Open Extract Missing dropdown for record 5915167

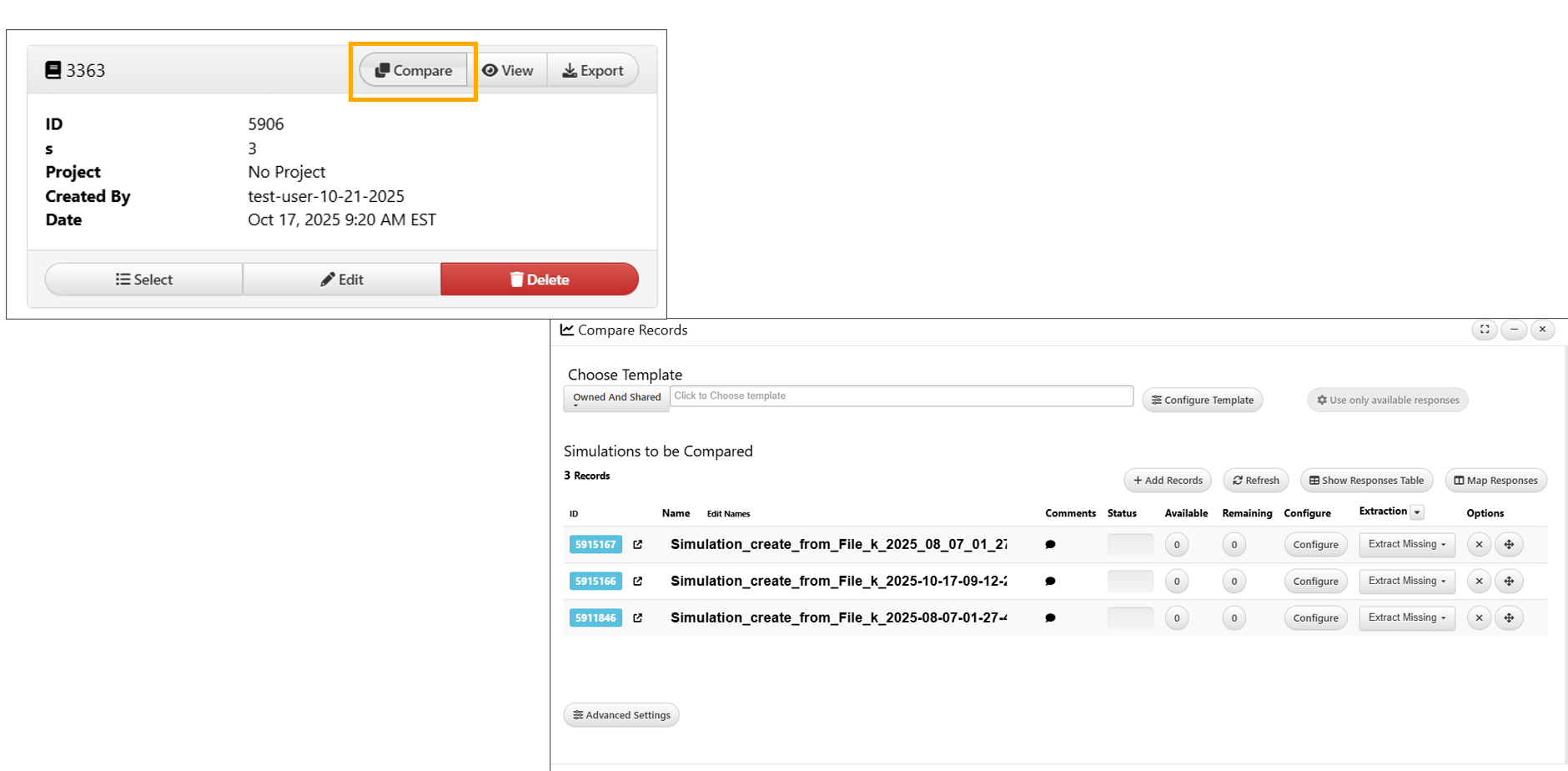[x=1406, y=545]
